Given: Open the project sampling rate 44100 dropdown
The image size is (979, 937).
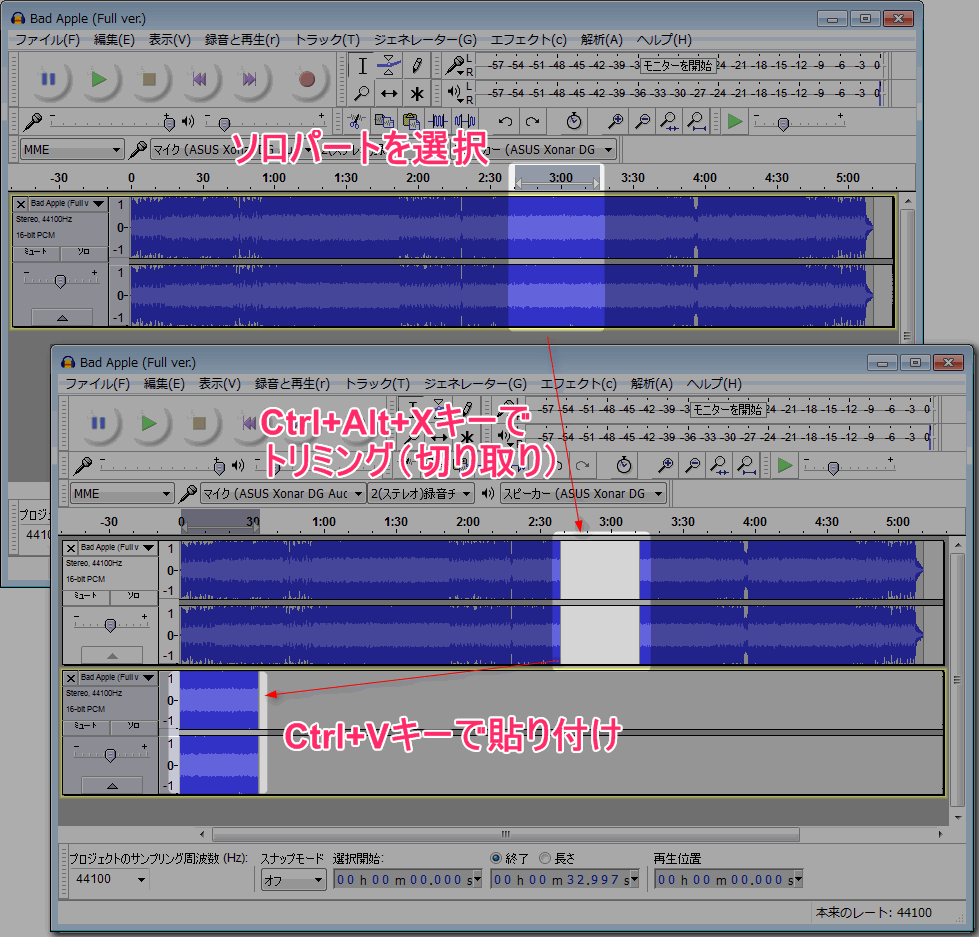Looking at the screenshot, I should click(109, 880).
